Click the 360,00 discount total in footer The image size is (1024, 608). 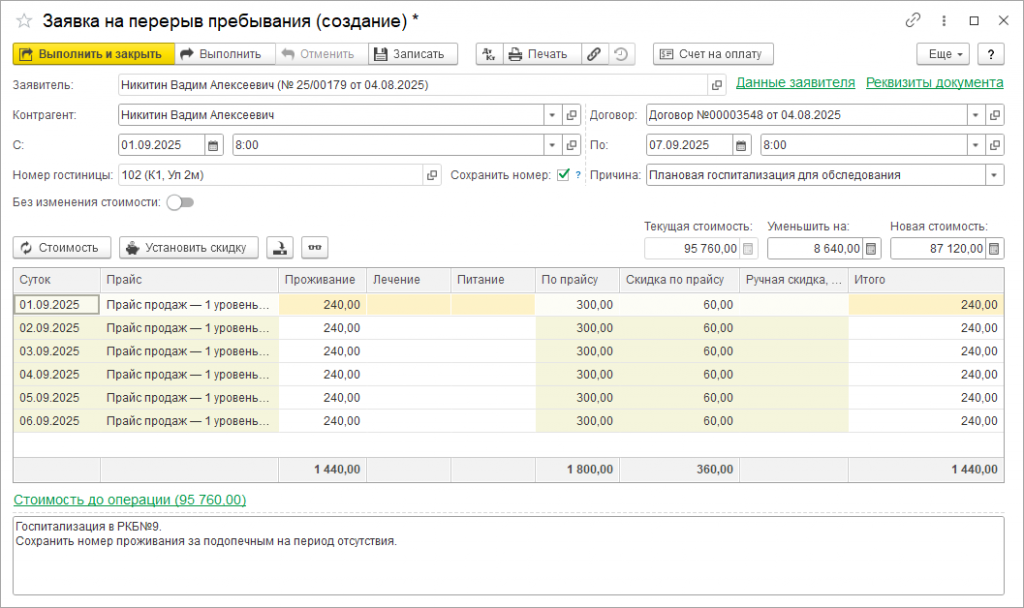click(714, 470)
